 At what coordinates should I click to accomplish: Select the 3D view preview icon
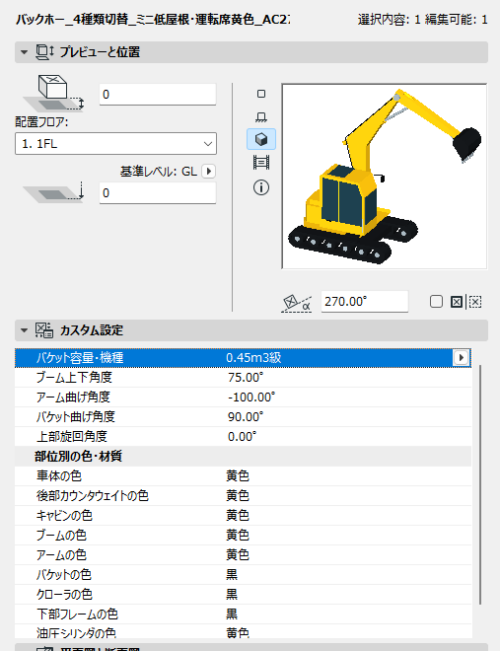tap(261, 139)
